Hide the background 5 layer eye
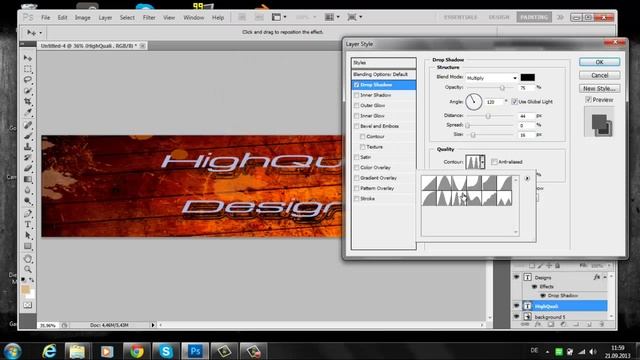Viewport: 640px width, 360px height. [516, 317]
